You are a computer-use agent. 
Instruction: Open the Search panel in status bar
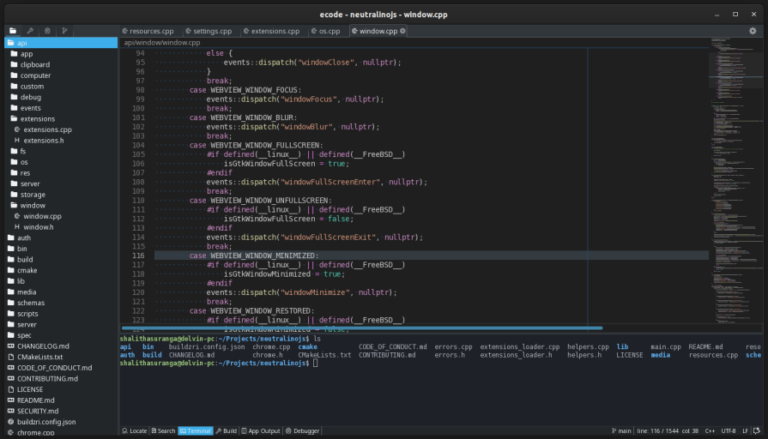(x=163, y=431)
